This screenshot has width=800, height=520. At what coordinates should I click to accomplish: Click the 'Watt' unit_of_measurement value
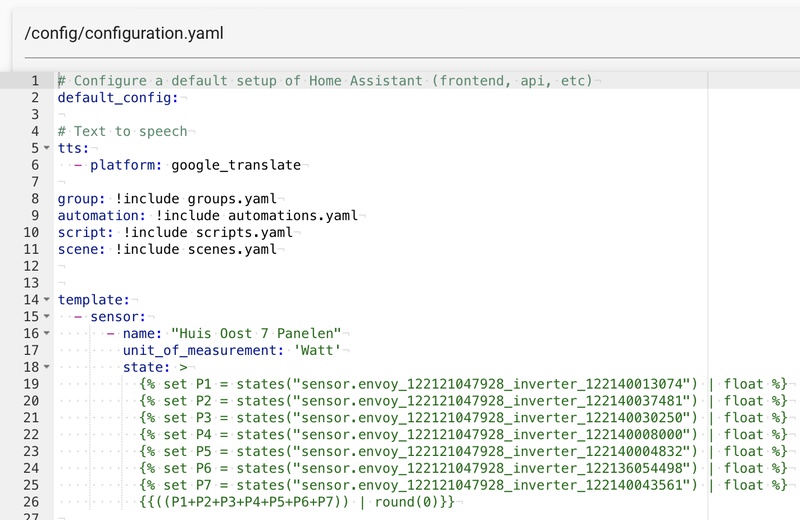319,350
